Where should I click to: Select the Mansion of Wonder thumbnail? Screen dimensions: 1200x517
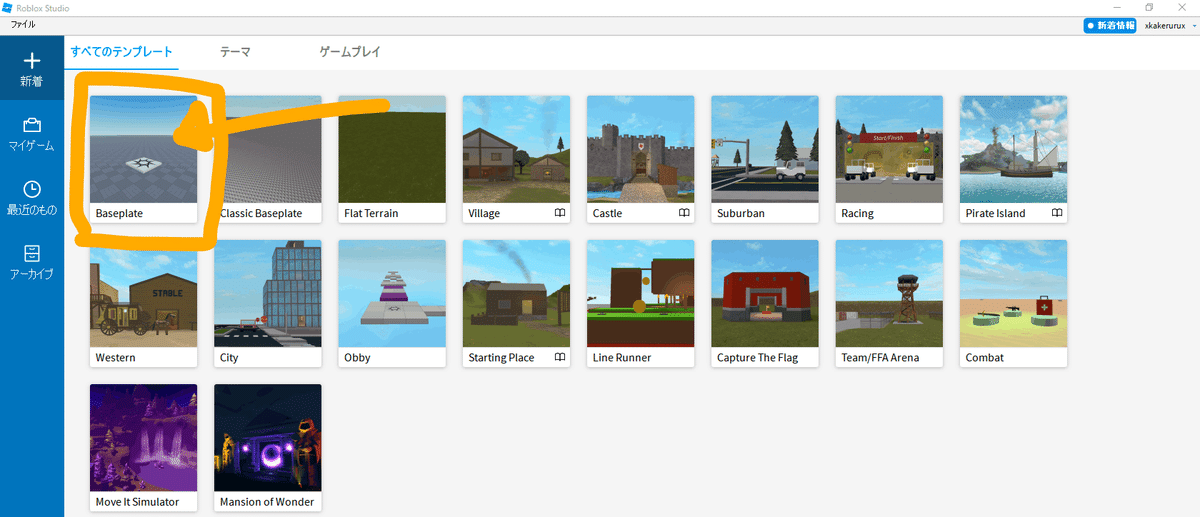[268, 437]
